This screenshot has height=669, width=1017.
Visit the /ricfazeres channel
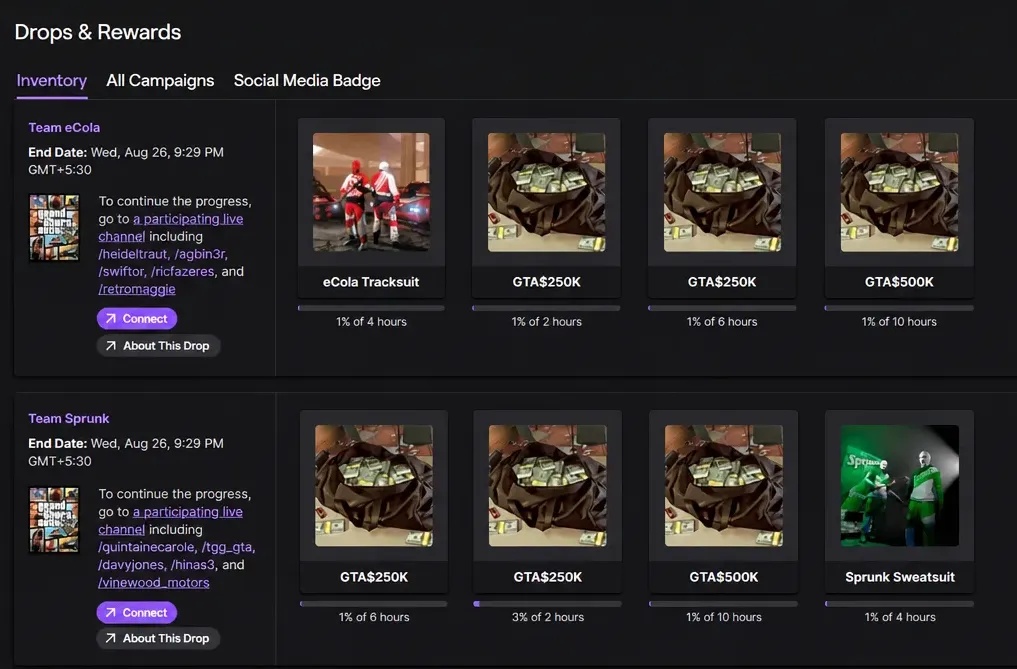[x=182, y=271]
